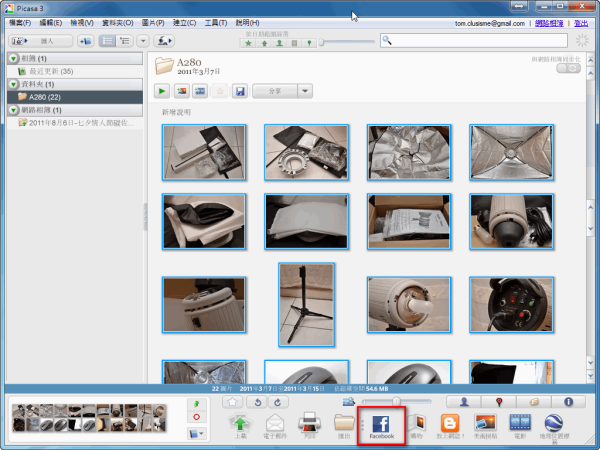Click the Movie filmstrip icon
The width and height of the screenshot is (600, 450).
click(x=520, y=422)
